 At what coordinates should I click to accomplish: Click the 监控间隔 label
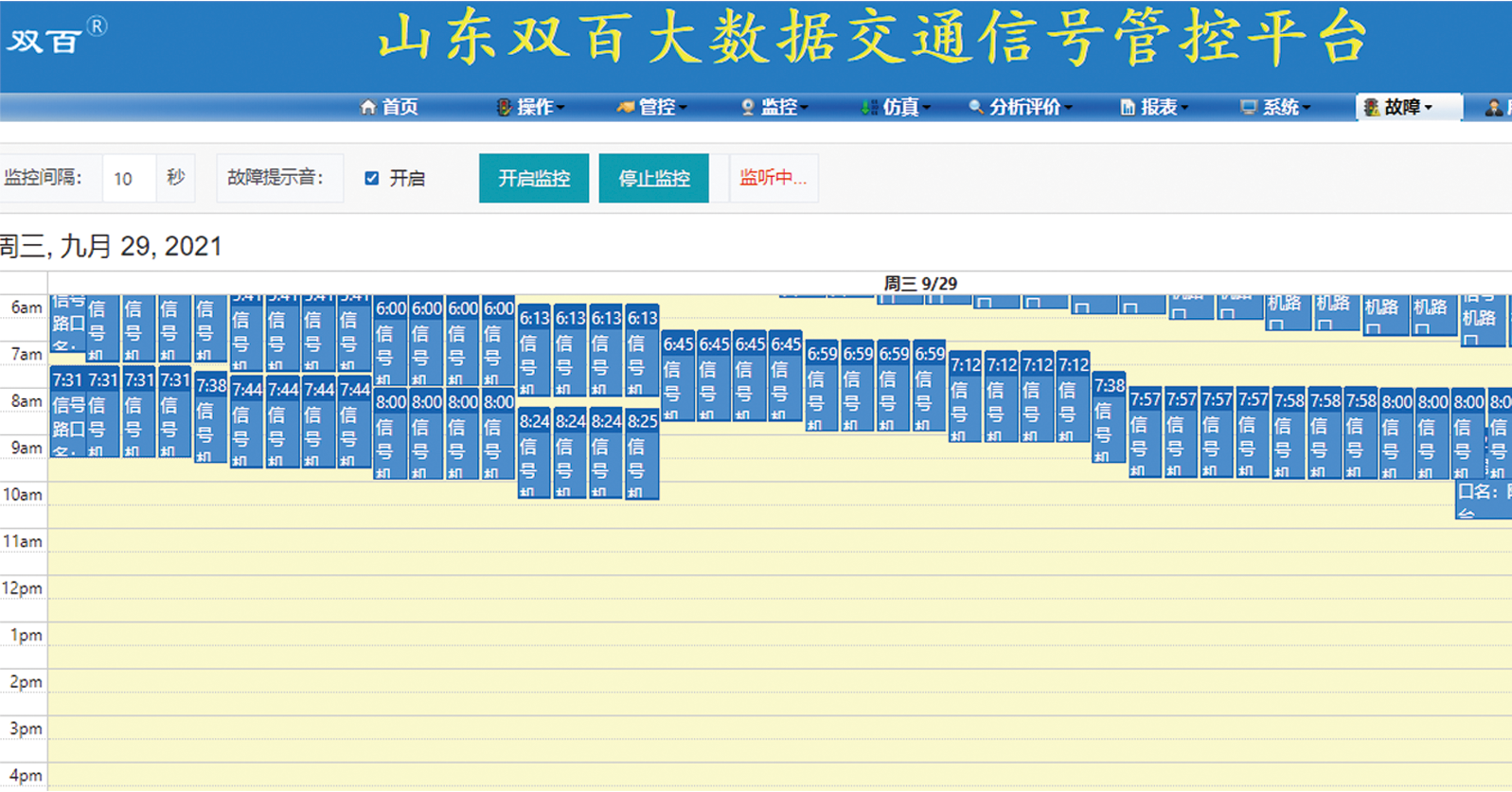point(44,178)
